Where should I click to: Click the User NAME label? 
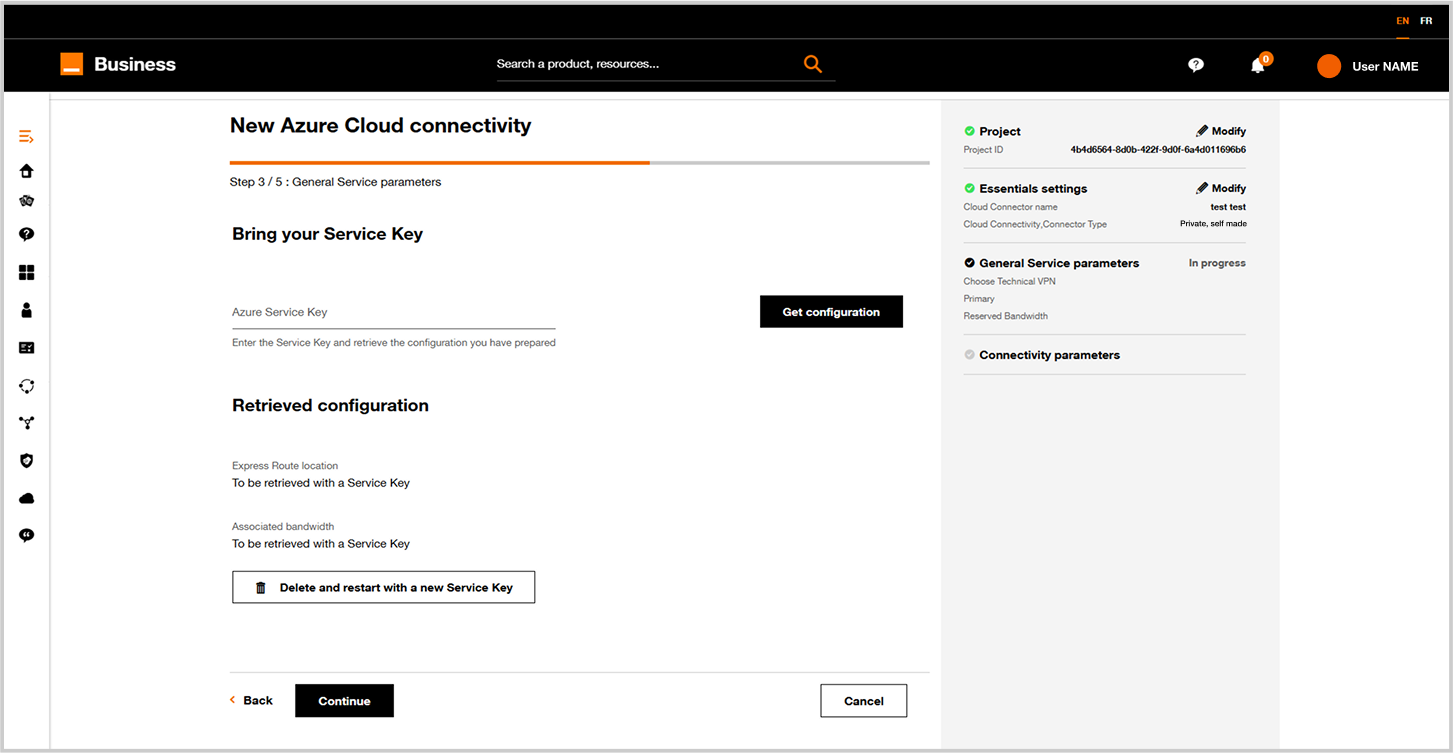(1385, 66)
